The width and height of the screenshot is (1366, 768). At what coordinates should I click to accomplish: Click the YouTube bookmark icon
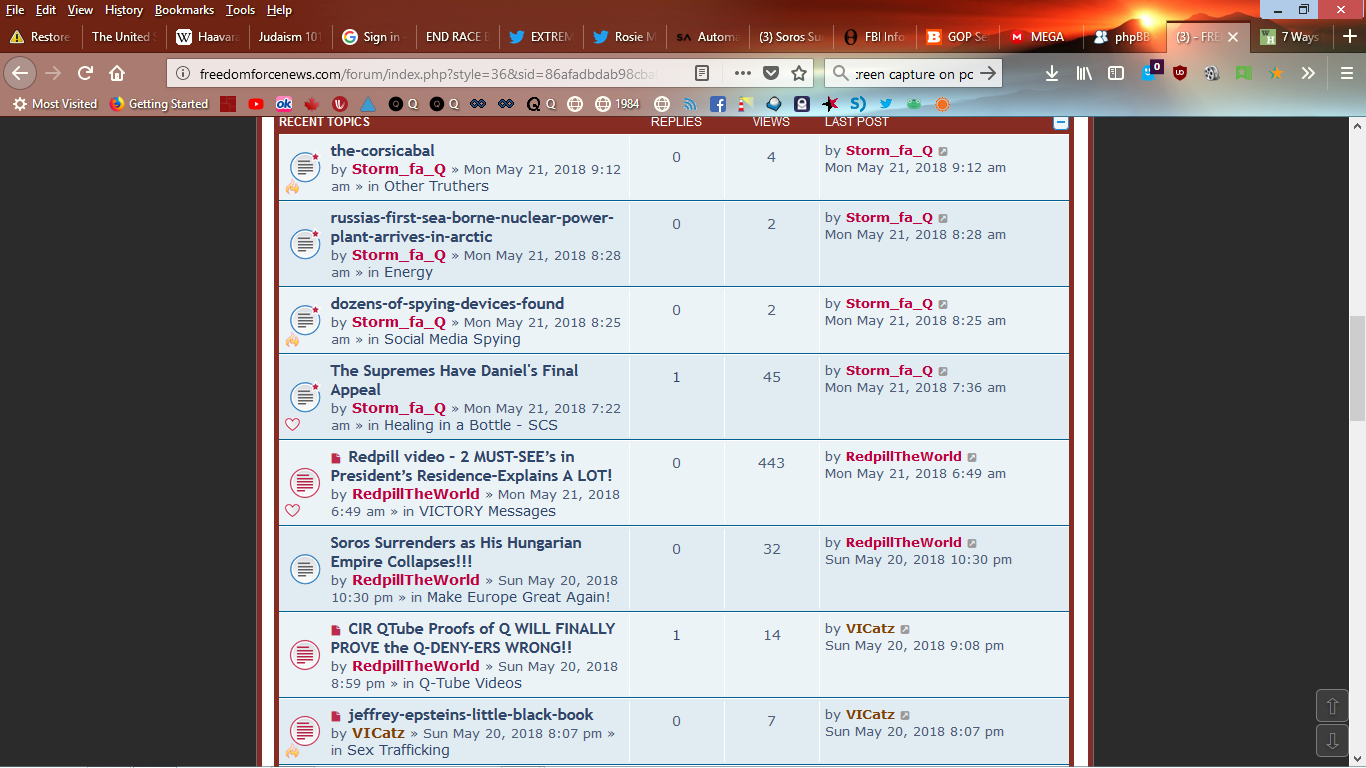tap(256, 104)
